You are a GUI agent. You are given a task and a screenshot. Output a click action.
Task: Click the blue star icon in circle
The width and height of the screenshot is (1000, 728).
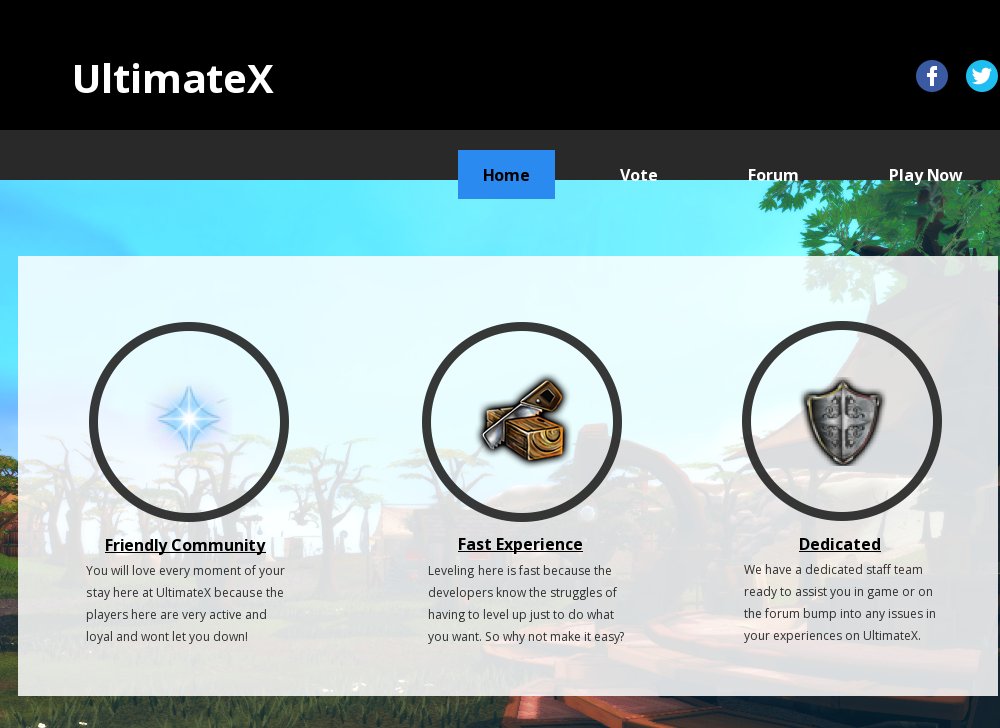pyautogui.click(x=189, y=419)
